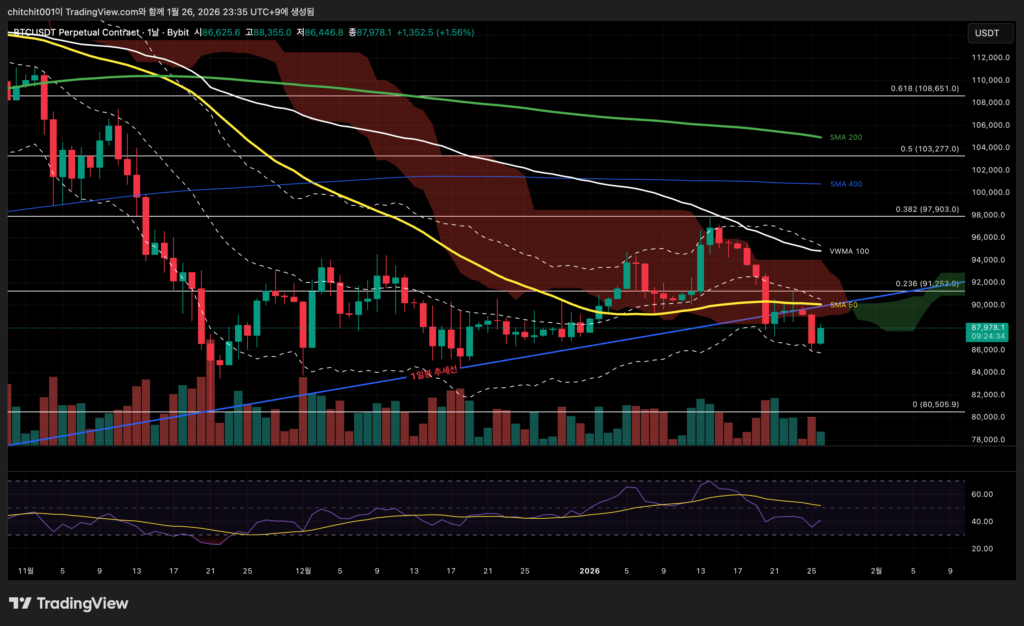
Task: Open the USDT currency selector
Action: pos(986,33)
